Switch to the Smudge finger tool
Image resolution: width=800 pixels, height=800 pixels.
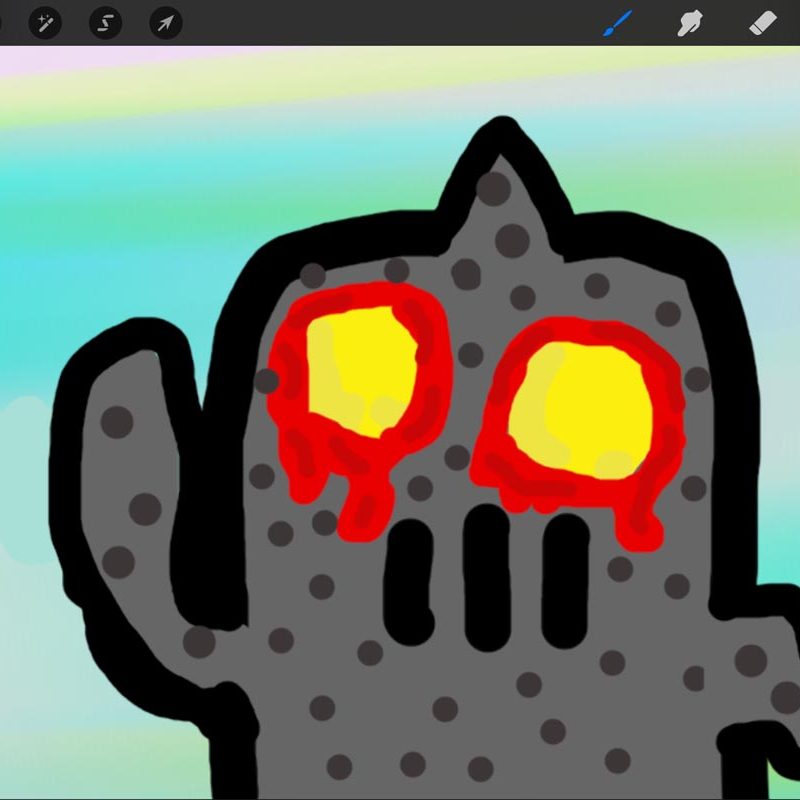pos(689,22)
